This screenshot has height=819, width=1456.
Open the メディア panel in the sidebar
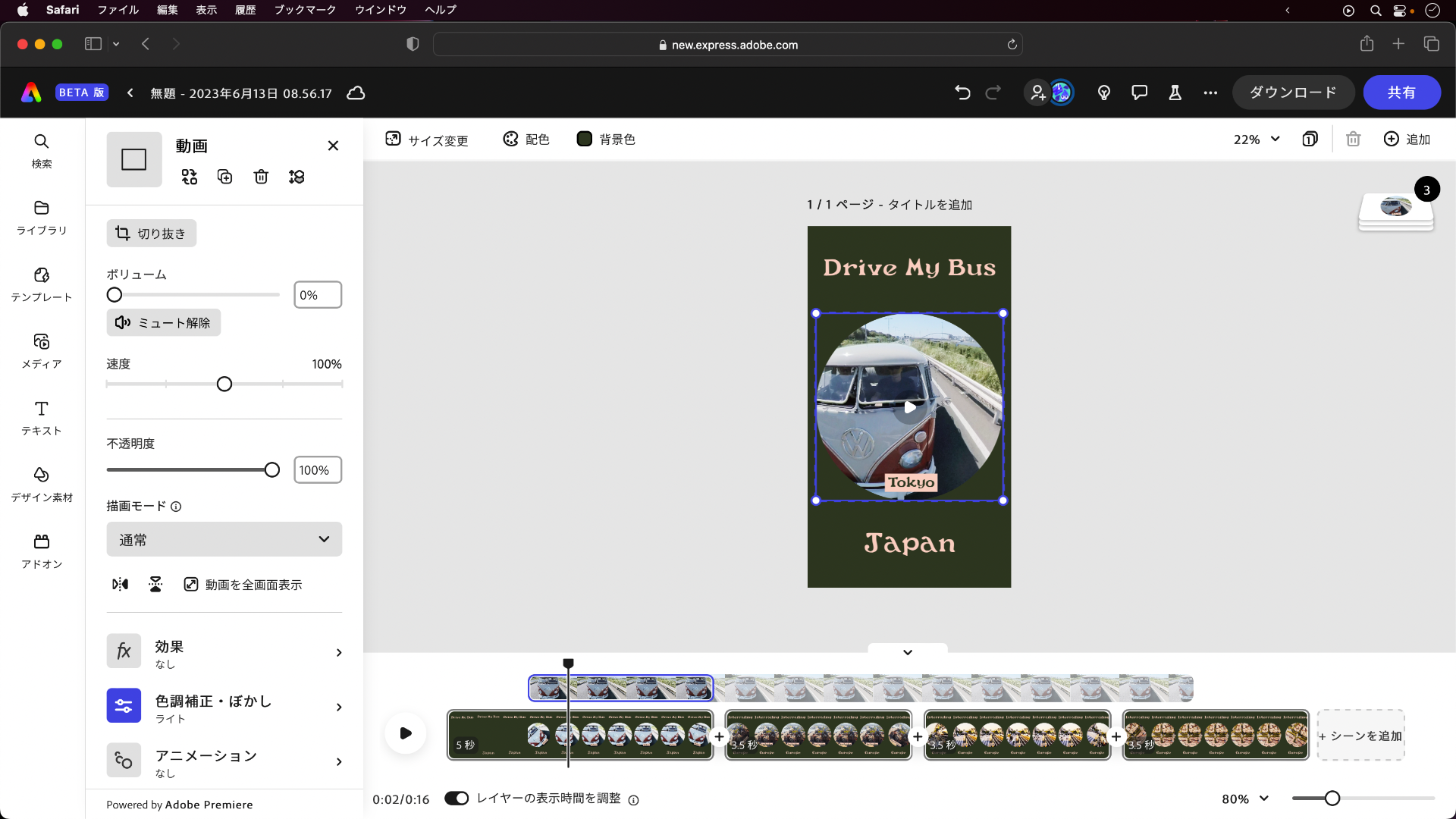[41, 351]
